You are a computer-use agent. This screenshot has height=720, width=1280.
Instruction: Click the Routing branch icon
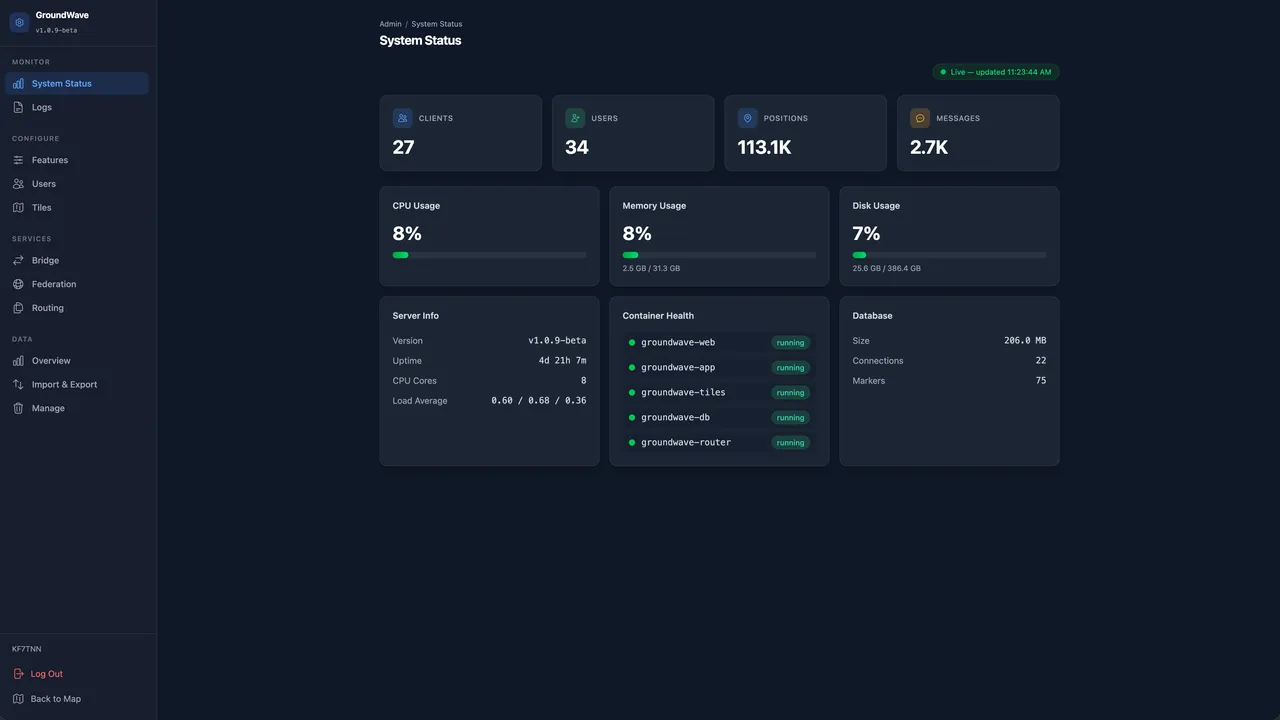(x=18, y=308)
